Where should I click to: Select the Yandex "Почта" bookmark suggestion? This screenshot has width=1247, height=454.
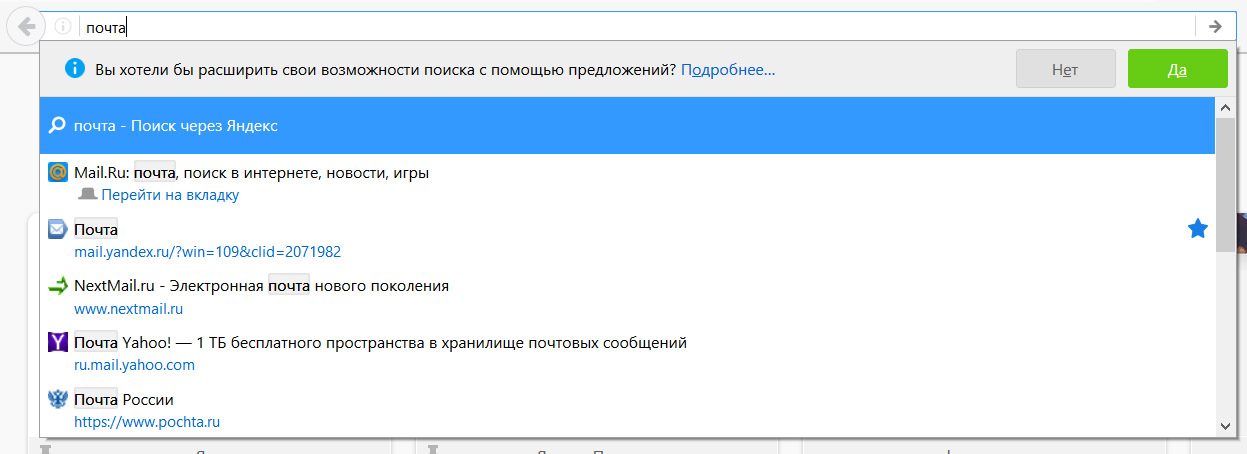(x=627, y=239)
